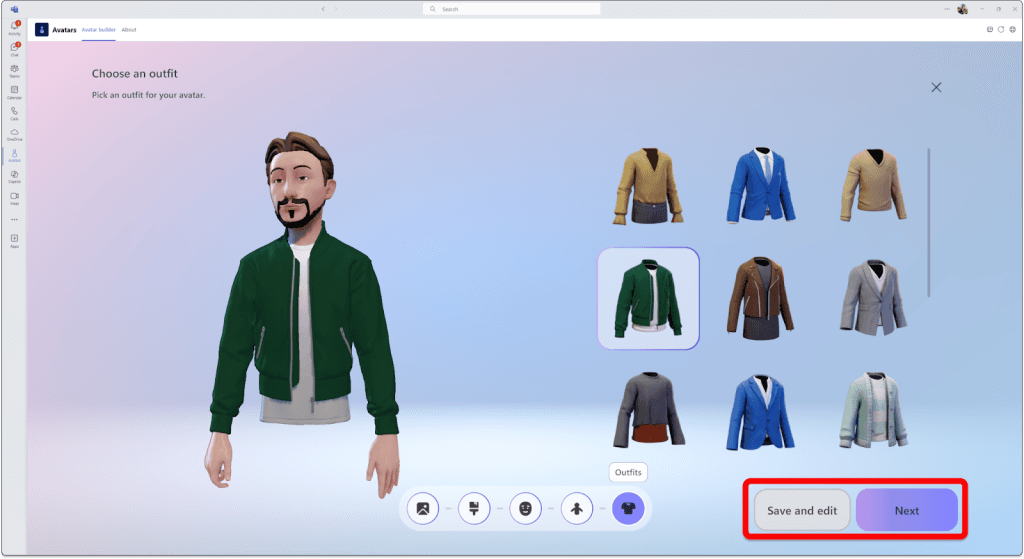This screenshot has width=1024, height=559.
Task: Click the Outfits tooltip label
Action: point(628,472)
